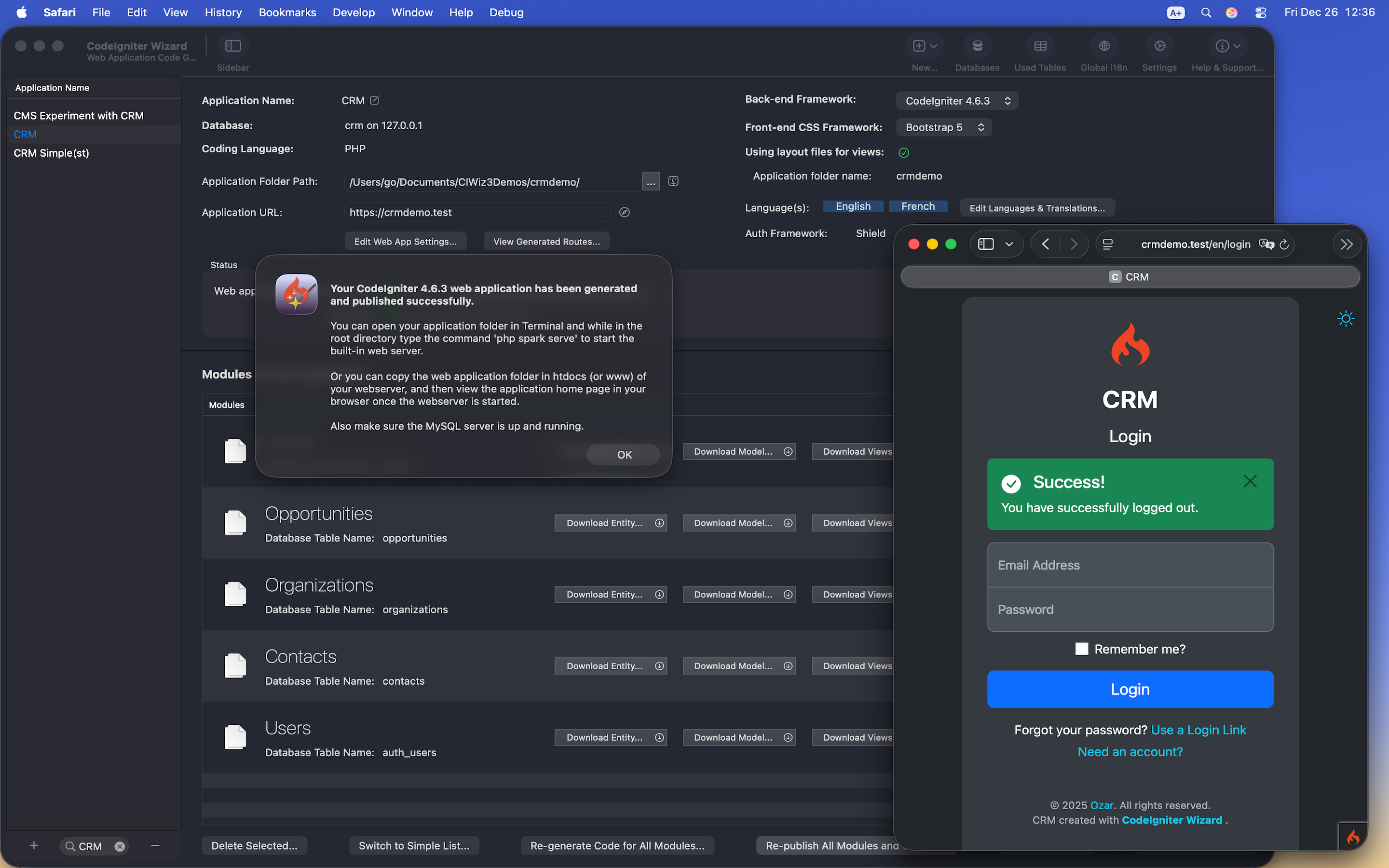Image resolution: width=1389 pixels, height=868 pixels.
Task: Clear the CRM search filter
Action: 120,846
